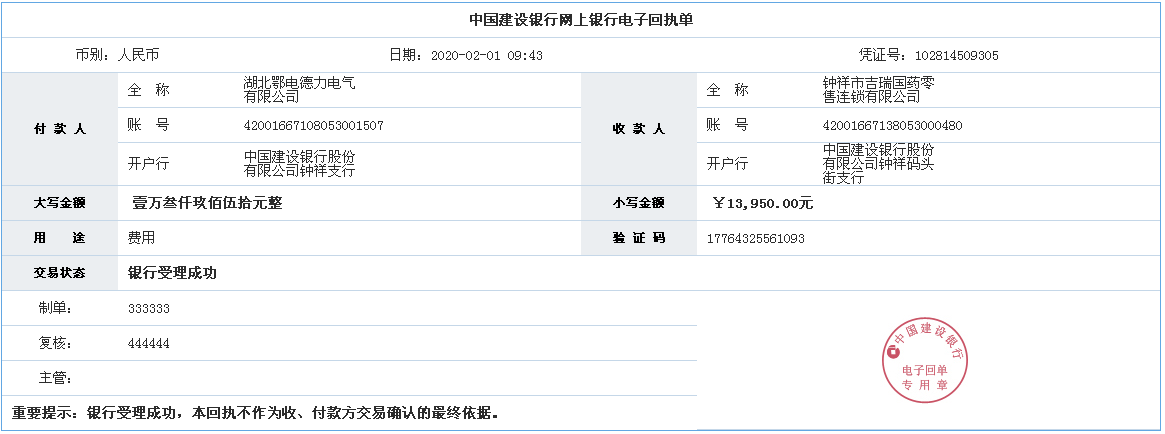Select the currency label 币别：人民币
Viewport: 1165px width, 434px height.
pyautogui.click(x=117, y=55)
